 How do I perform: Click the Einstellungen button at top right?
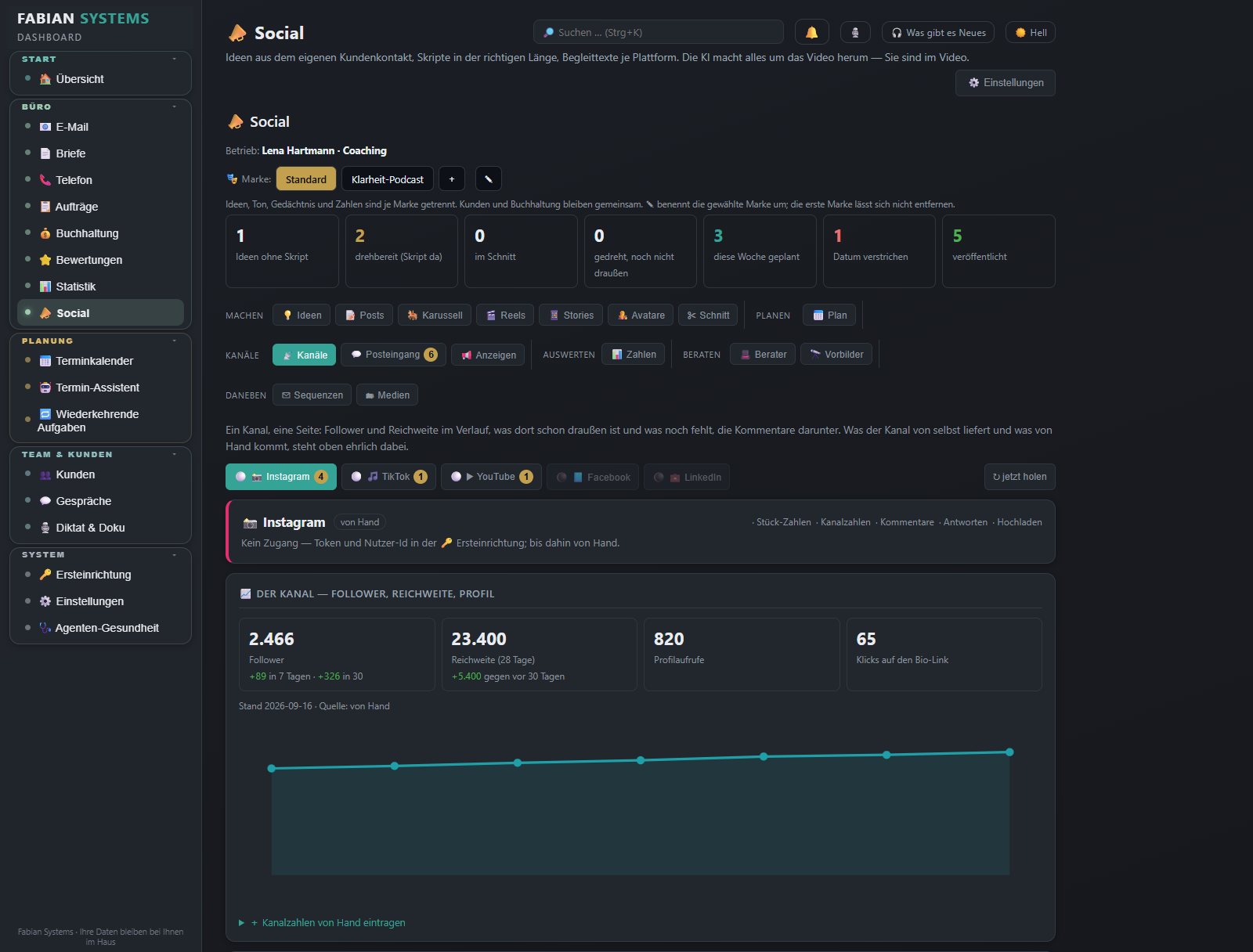point(1005,83)
